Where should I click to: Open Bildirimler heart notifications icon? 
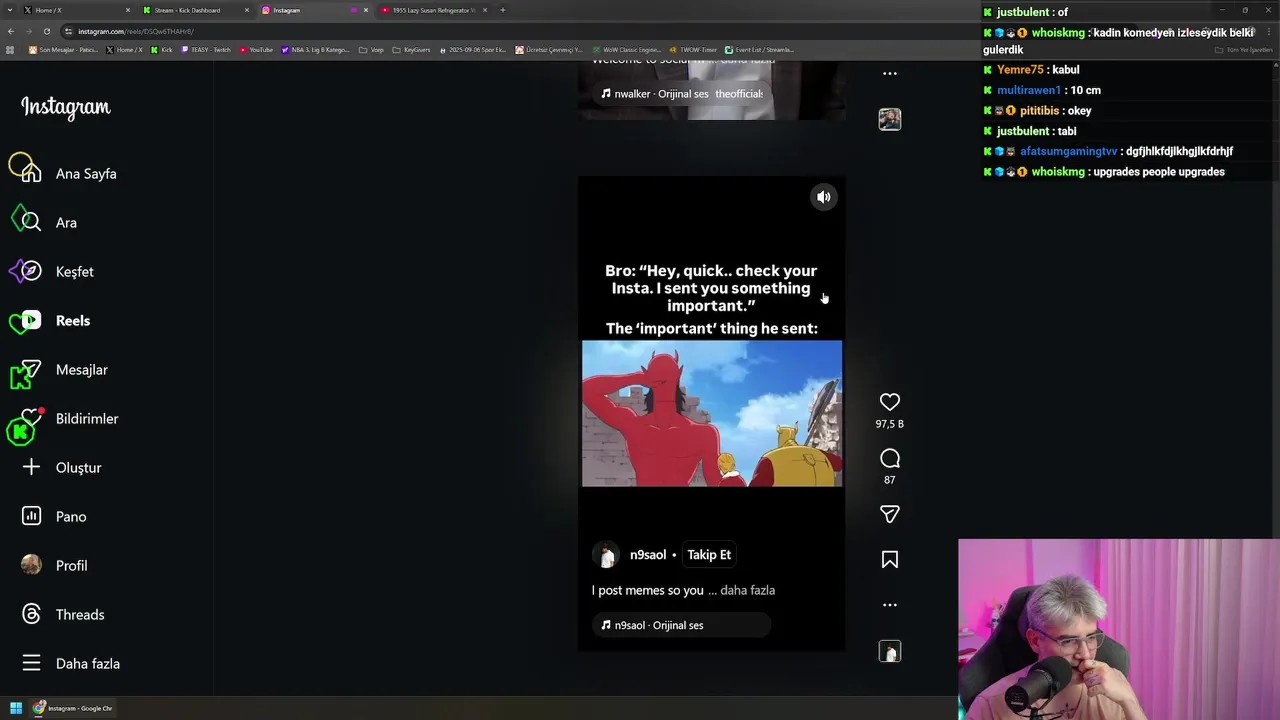[x=31, y=419]
